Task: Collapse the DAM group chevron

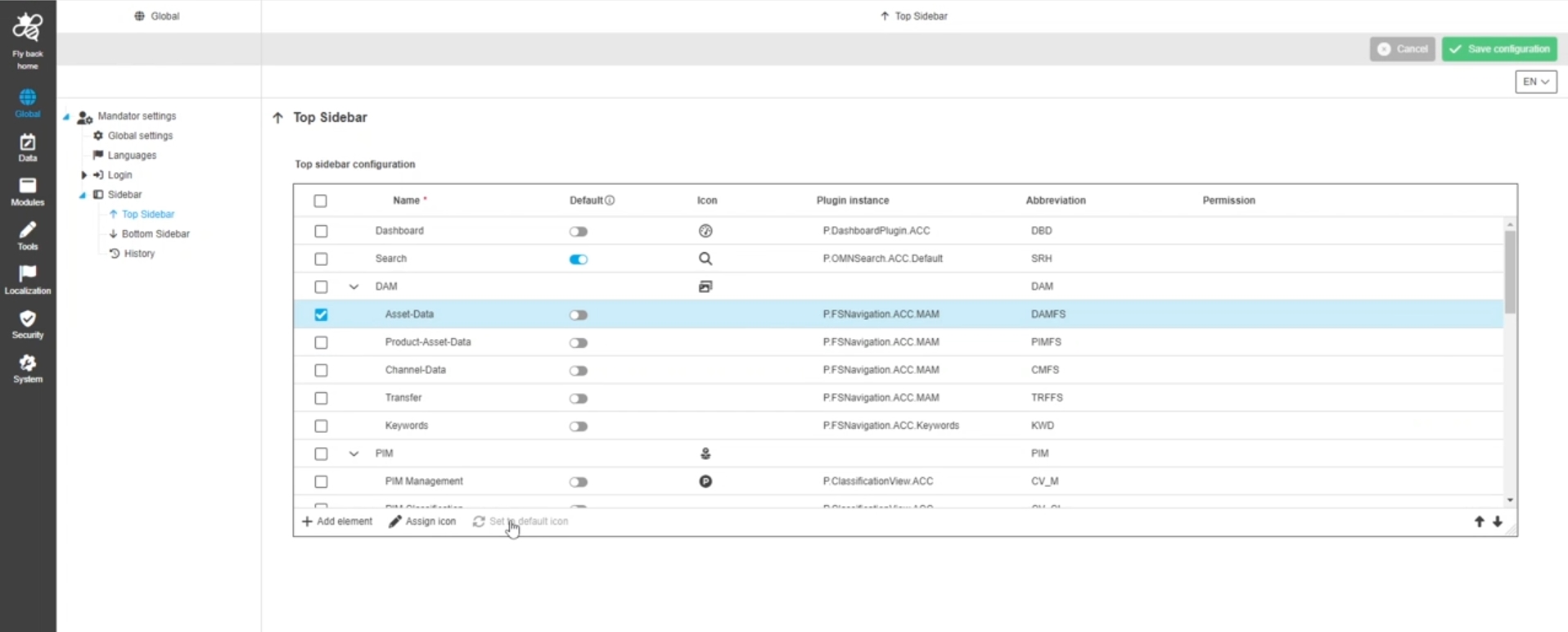Action: point(354,287)
